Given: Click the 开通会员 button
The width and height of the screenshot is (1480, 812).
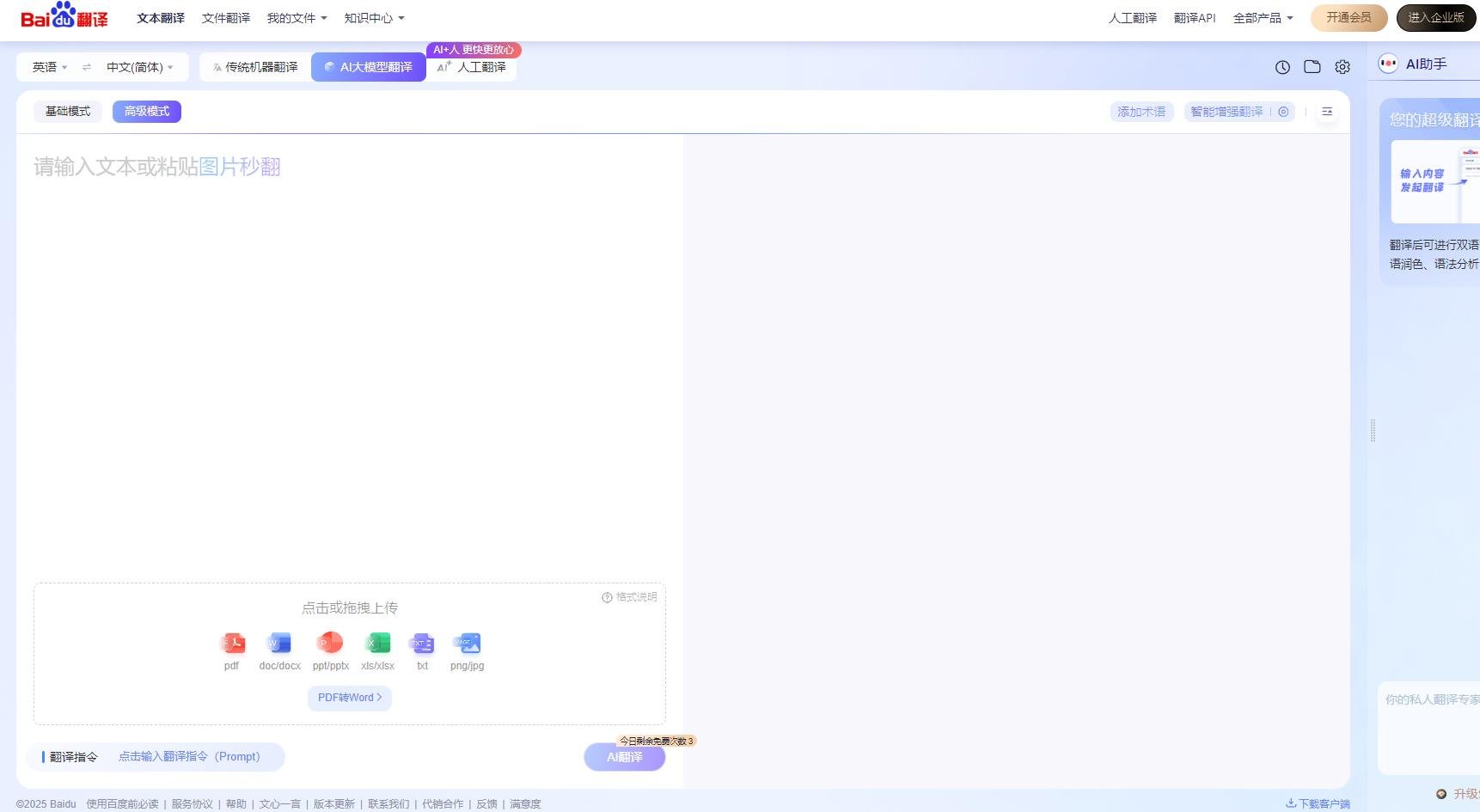Looking at the screenshot, I should (x=1349, y=17).
